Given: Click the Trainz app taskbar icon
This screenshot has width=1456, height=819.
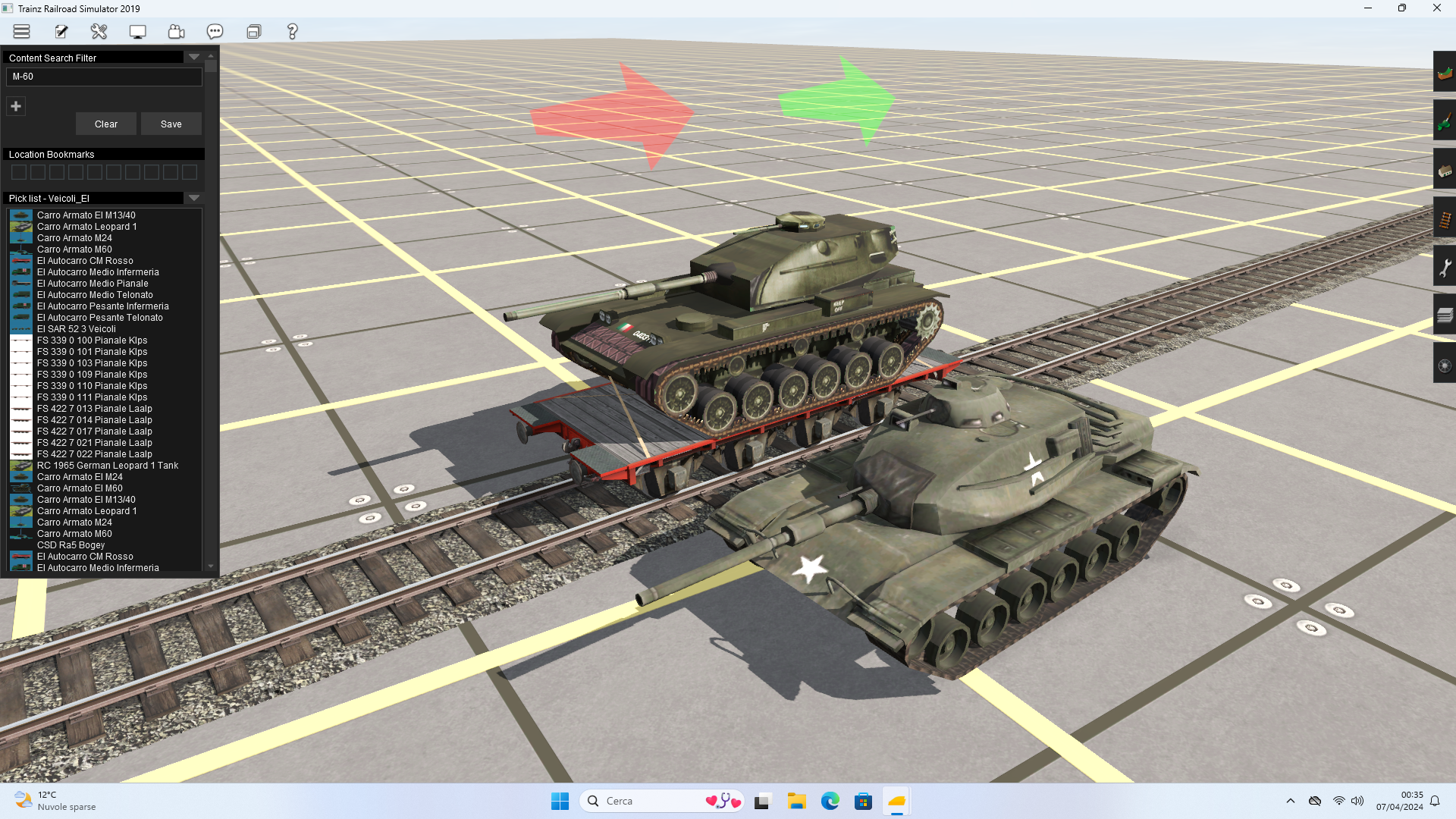Looking at the screenshot, I should (x=896, y=801).
